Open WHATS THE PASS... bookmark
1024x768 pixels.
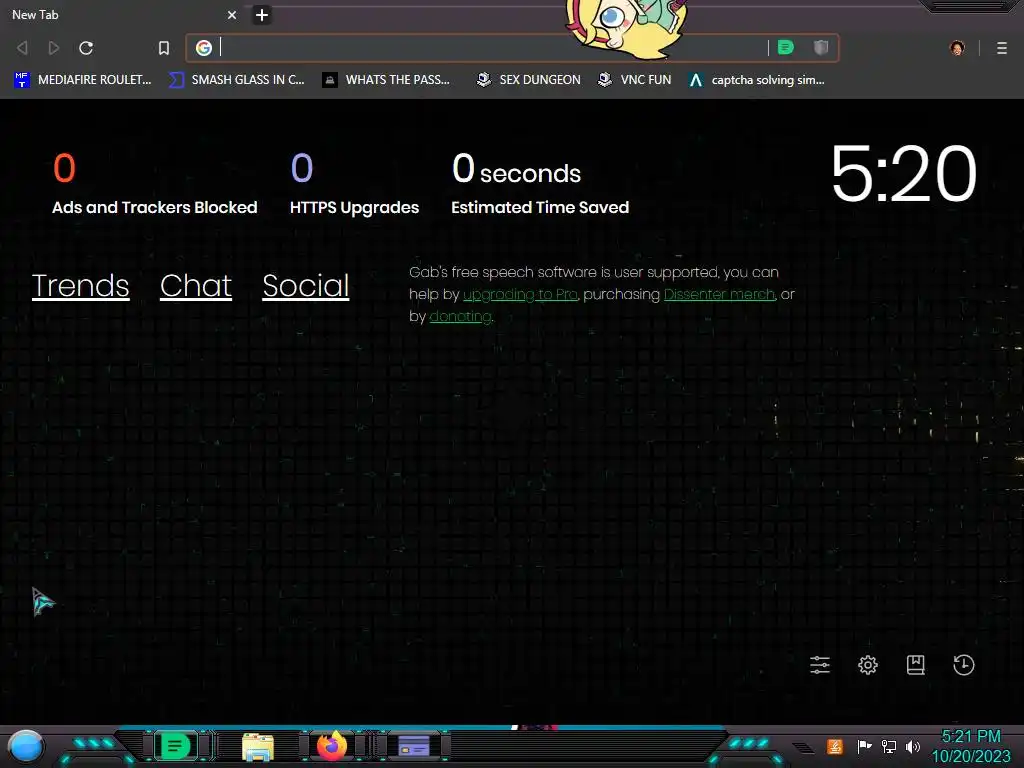386,80
